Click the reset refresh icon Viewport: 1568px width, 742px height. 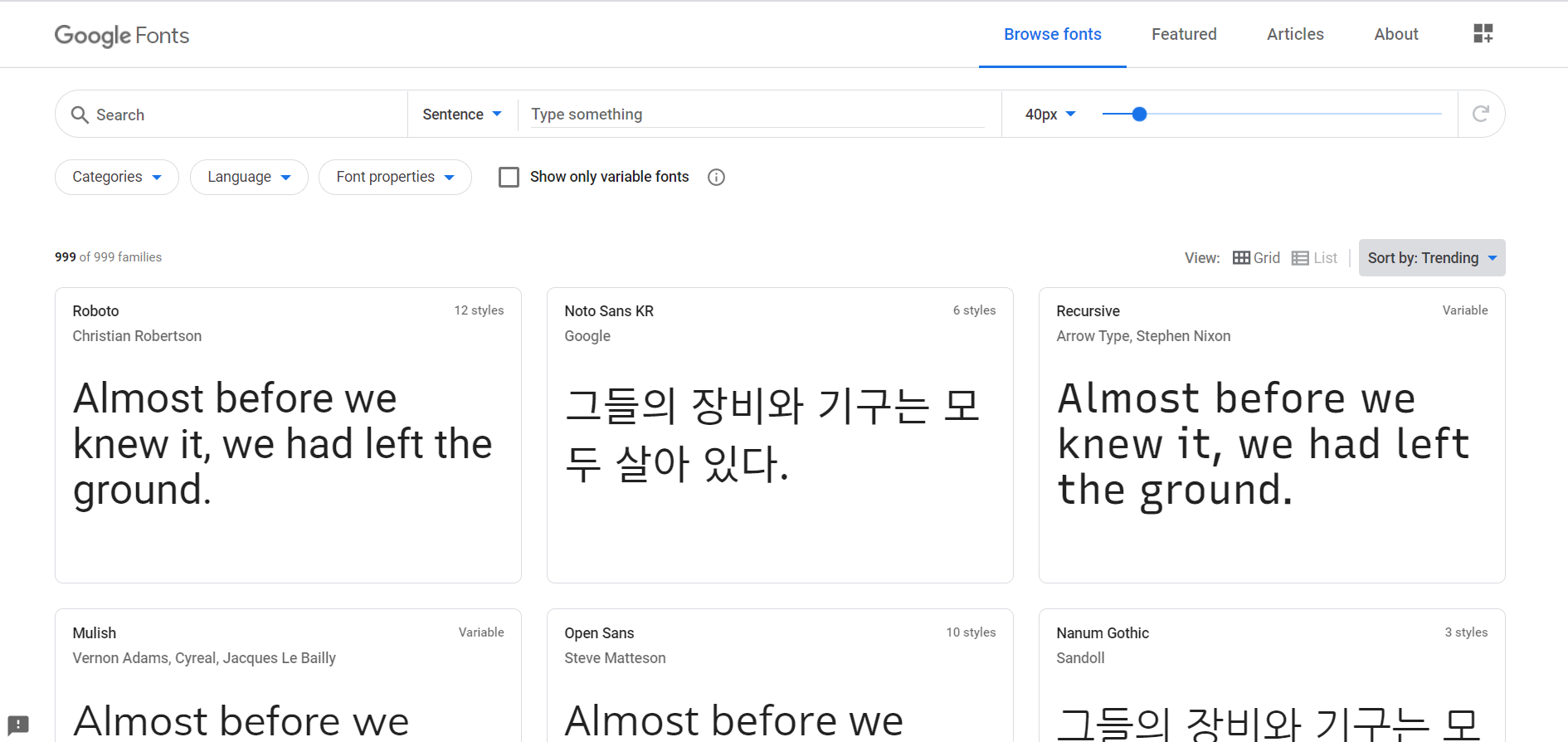tap(1481, 114)
